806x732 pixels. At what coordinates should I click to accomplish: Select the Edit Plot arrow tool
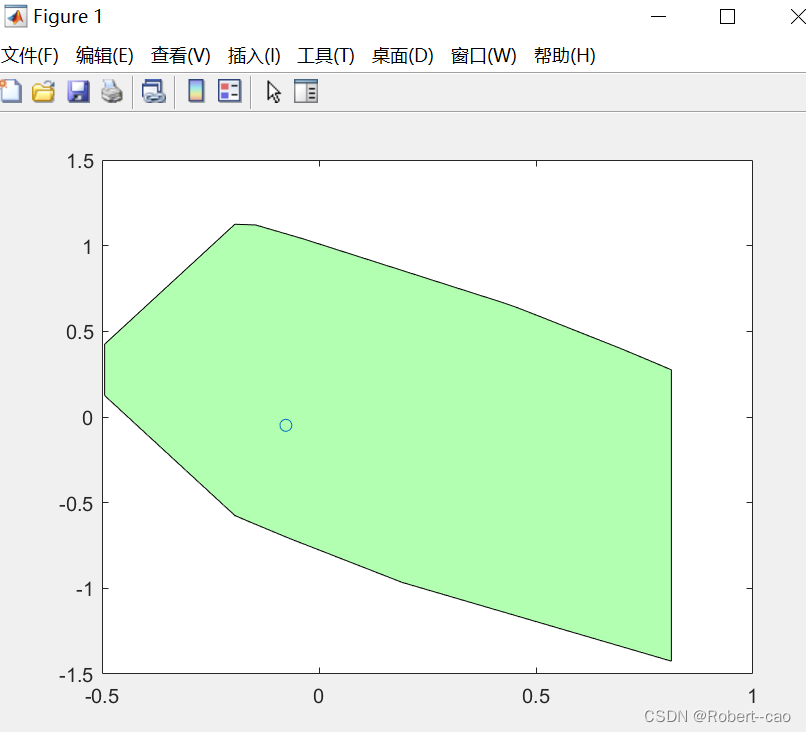tap(274, 92)
